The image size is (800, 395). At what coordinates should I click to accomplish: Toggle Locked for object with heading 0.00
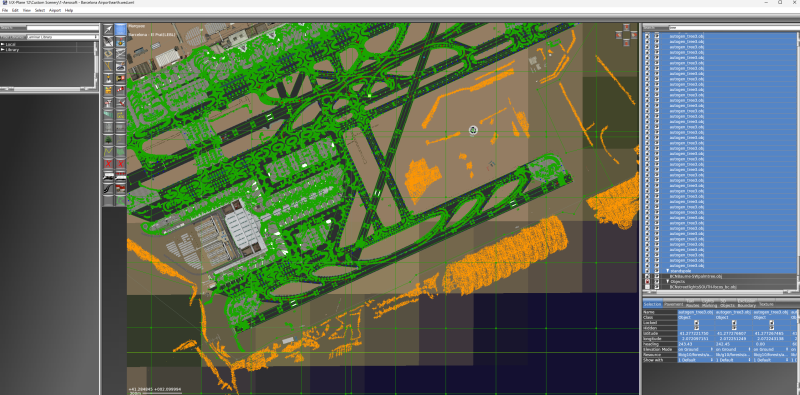point(771,323)
